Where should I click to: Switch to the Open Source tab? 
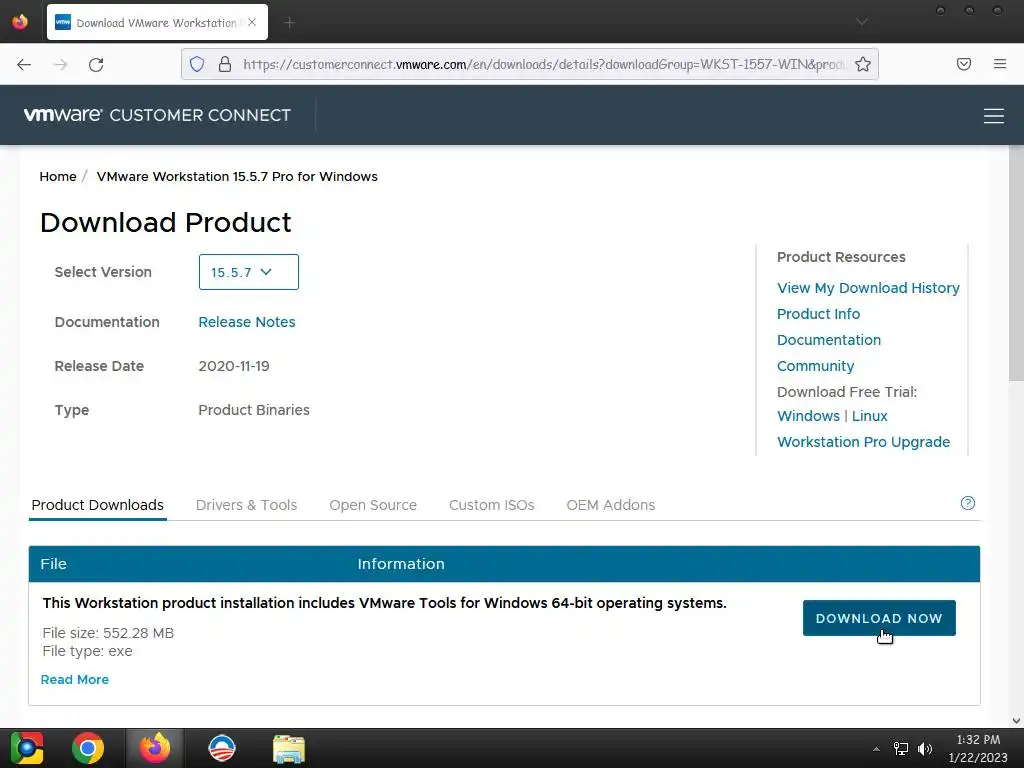tap(373, 505)
